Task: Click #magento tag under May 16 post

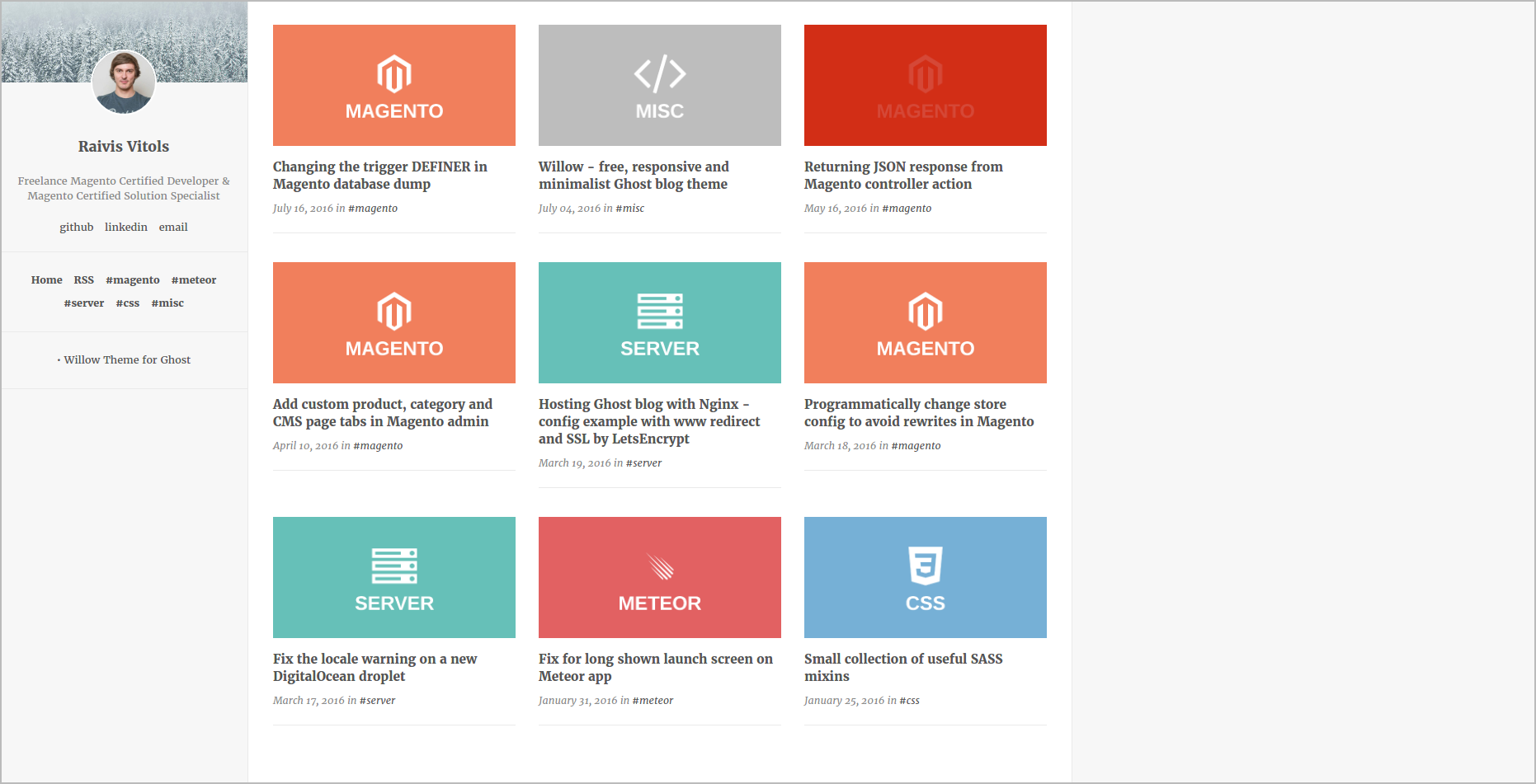Action: (x=907, y=209)
